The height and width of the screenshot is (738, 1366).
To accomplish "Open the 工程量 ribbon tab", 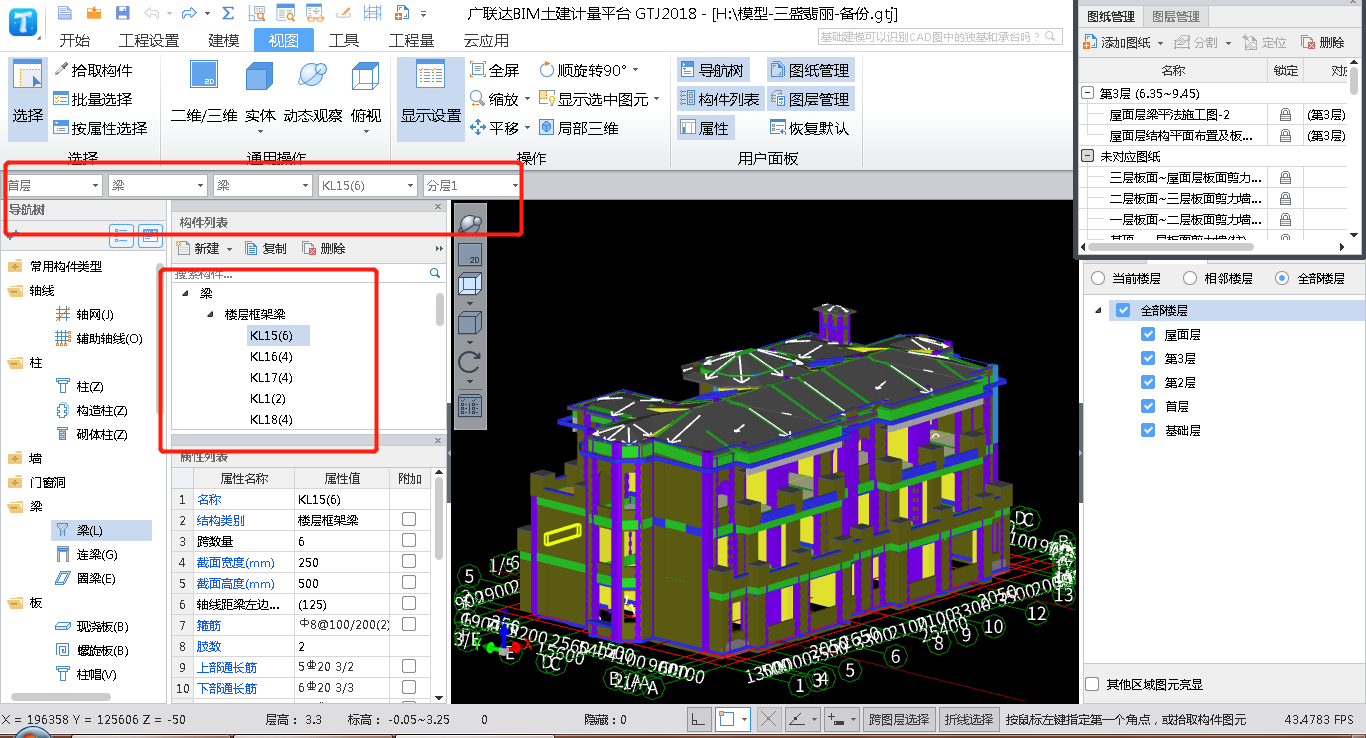I will (x=411, y=41).
